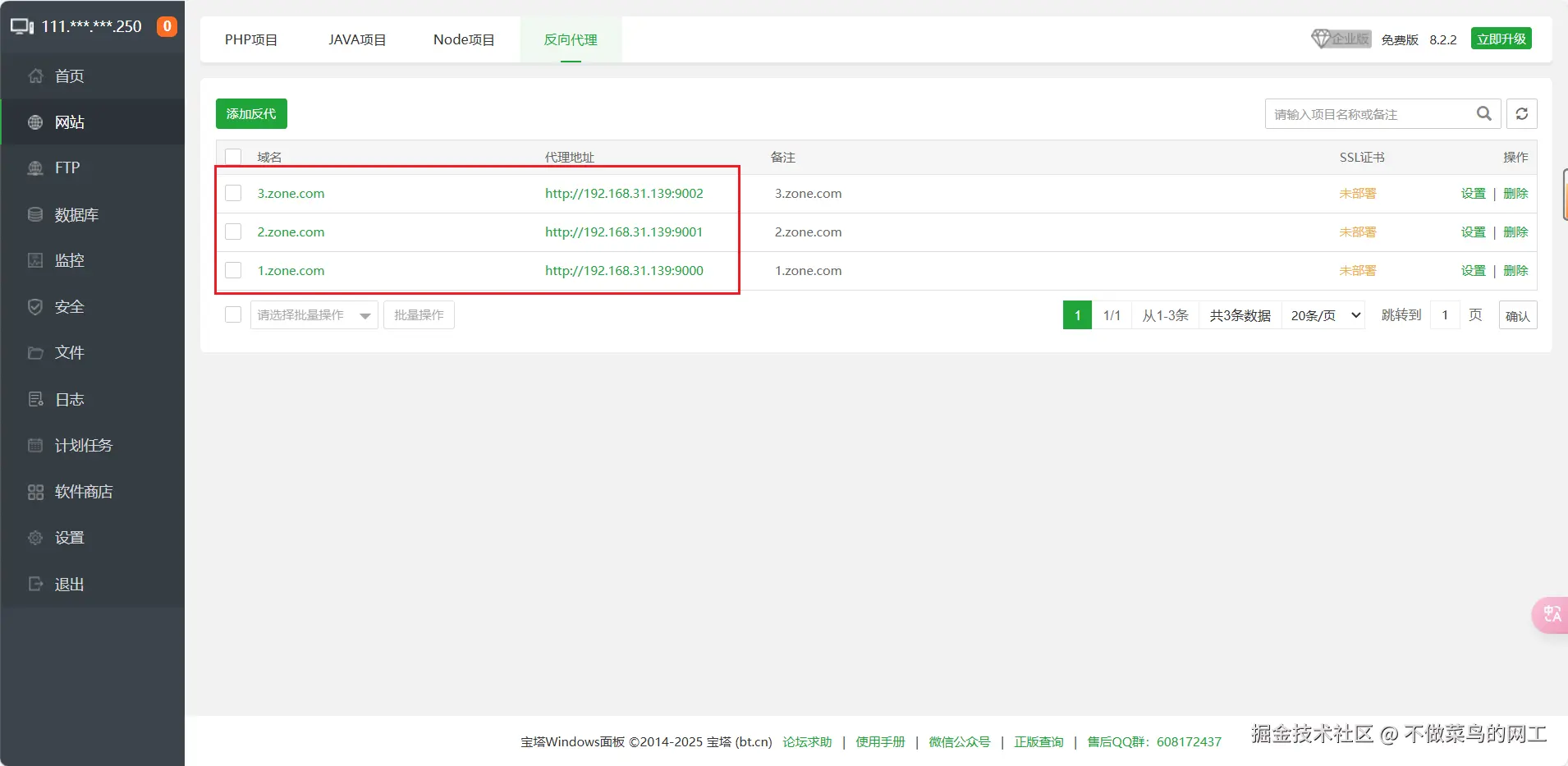Check the box for 1.zone.com row

pos(233,270)
